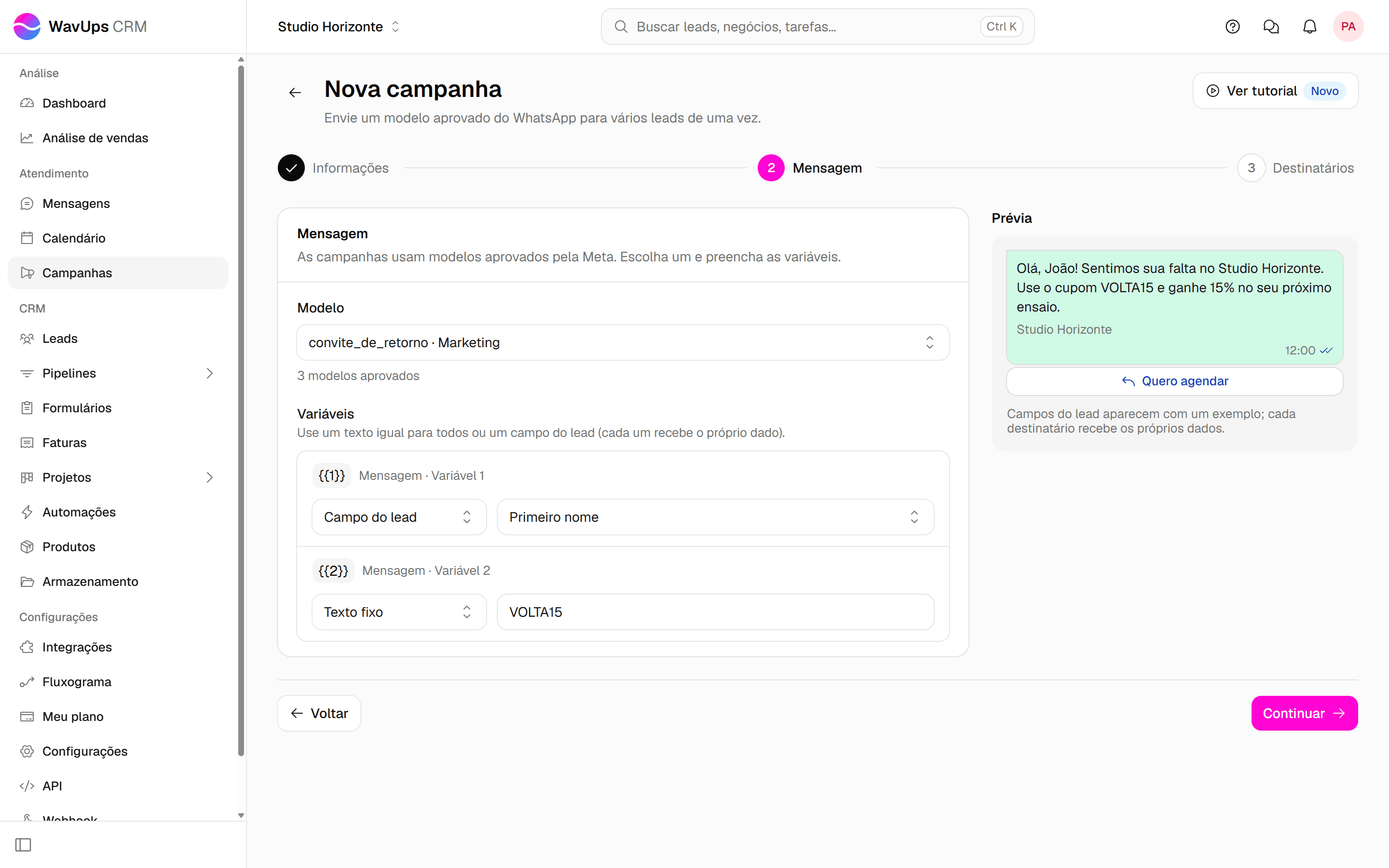Click the play icon in Ver tutorial
This screenshot has width=1389, height=868.
tap(1212, 91)
